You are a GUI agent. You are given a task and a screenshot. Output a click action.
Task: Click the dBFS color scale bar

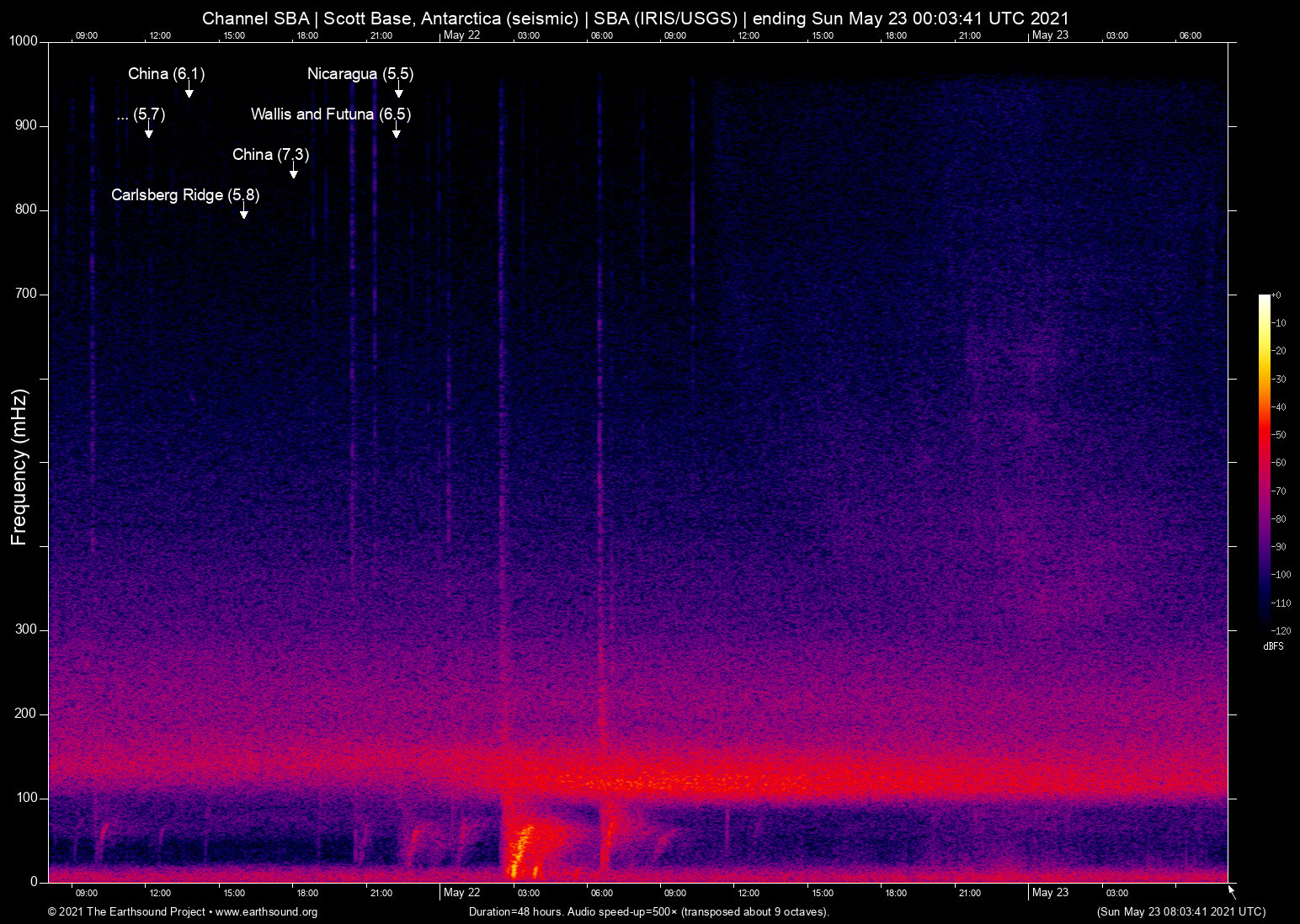coord(1264,461)
